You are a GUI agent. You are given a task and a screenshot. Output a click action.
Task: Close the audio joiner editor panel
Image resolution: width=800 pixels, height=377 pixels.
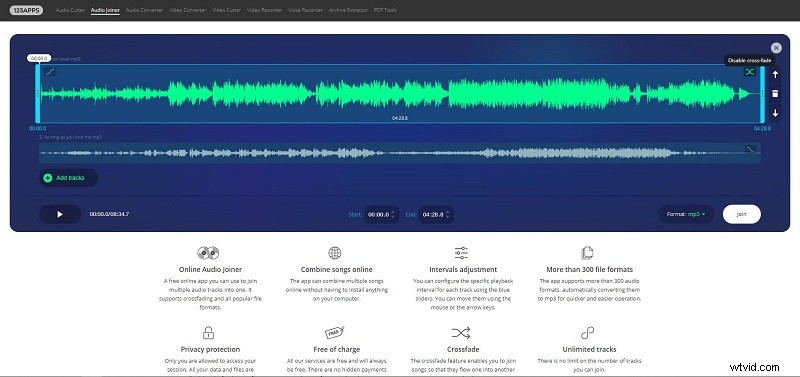776,47
